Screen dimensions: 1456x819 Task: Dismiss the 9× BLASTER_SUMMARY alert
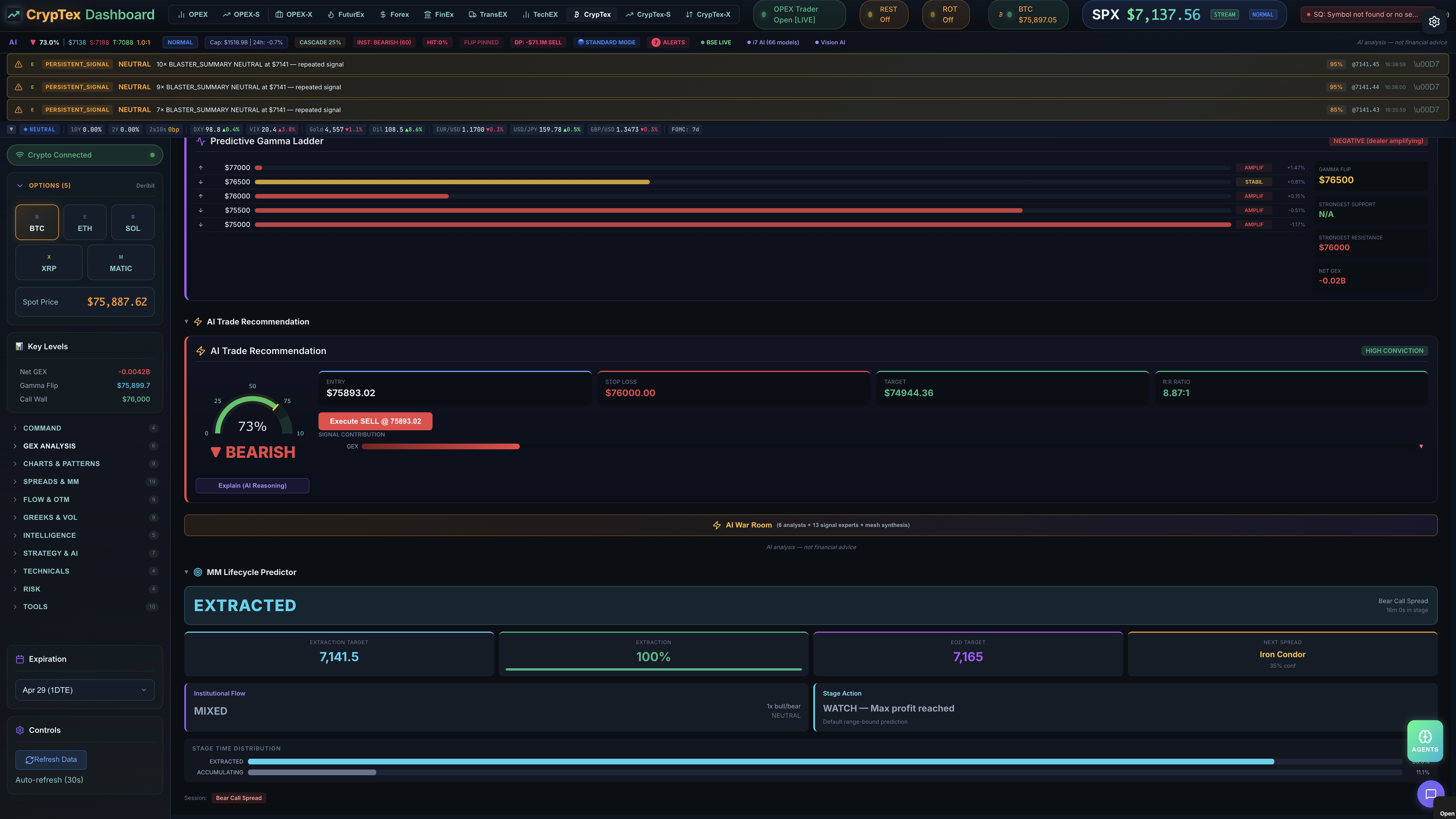point(1426,87)
